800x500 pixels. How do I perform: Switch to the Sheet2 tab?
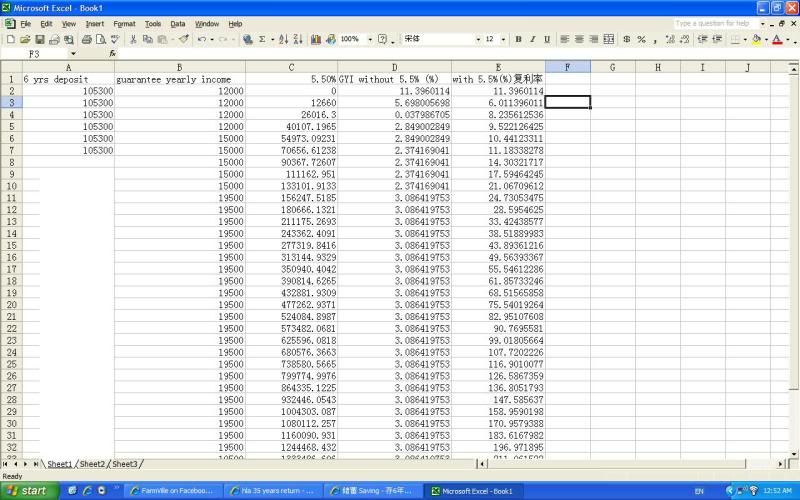(x=92, y=464)
